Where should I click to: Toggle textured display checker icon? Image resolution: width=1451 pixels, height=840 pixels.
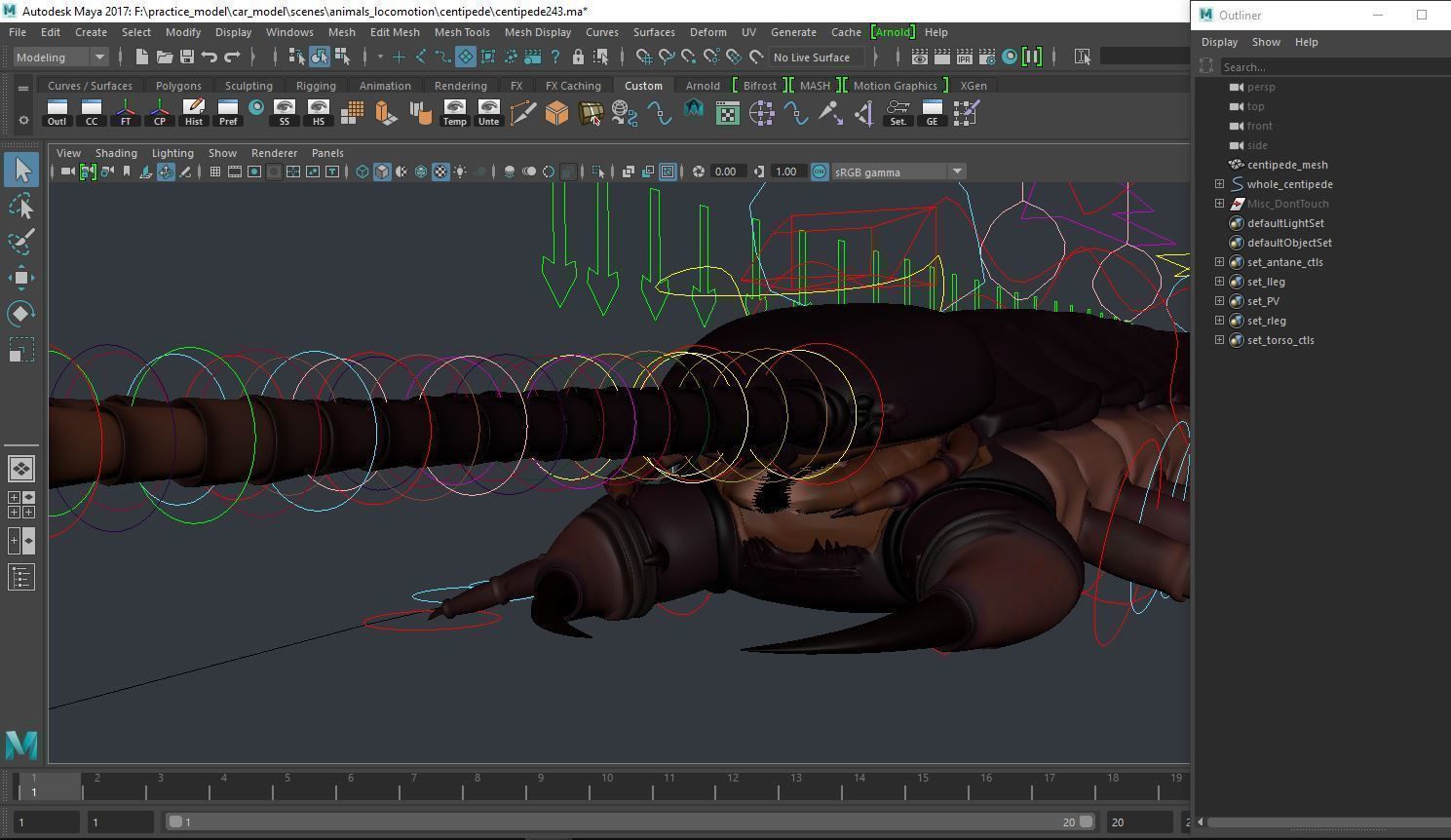pos(440,172)
